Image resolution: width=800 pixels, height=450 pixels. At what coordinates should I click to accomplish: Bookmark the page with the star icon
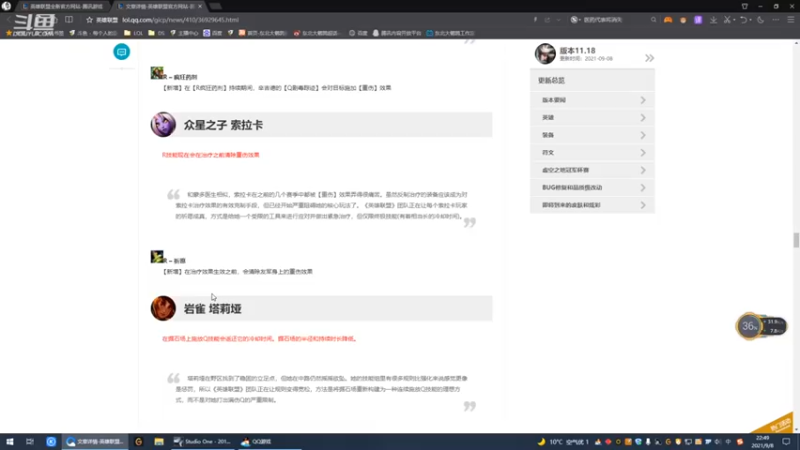point(89,20)
